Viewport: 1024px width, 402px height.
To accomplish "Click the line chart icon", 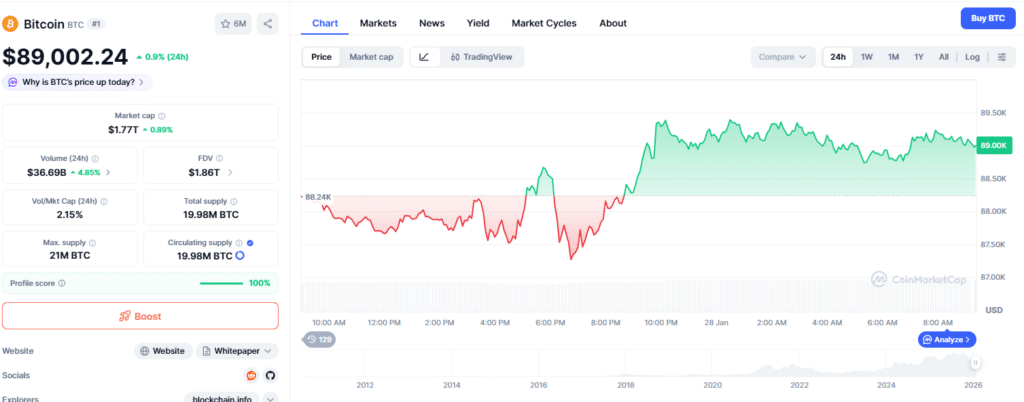I will [x=424, y=57].
